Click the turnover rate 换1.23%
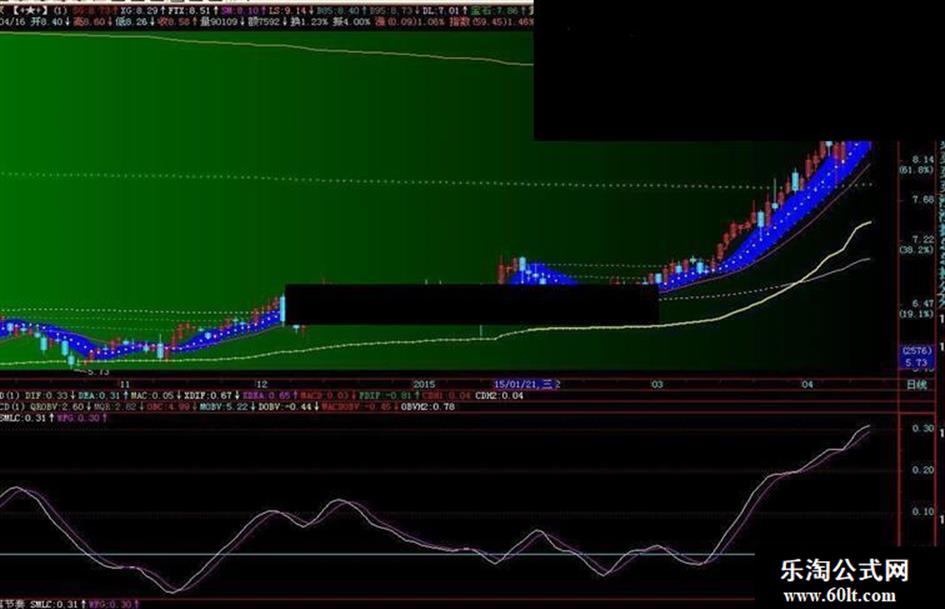945x609 pixels. [309, 22]
